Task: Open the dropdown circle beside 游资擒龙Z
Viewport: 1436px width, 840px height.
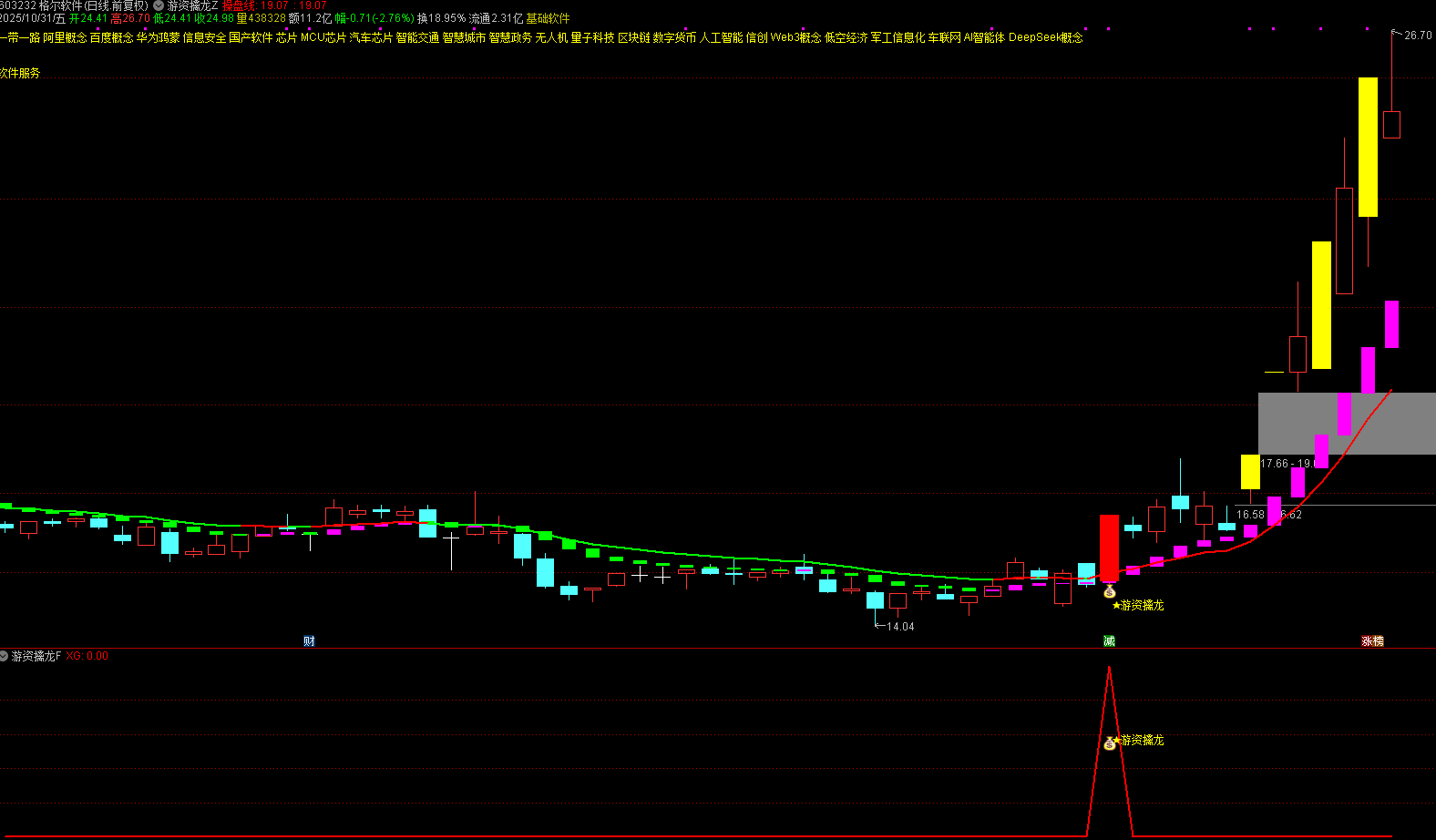Action: (x=159, y=5)
